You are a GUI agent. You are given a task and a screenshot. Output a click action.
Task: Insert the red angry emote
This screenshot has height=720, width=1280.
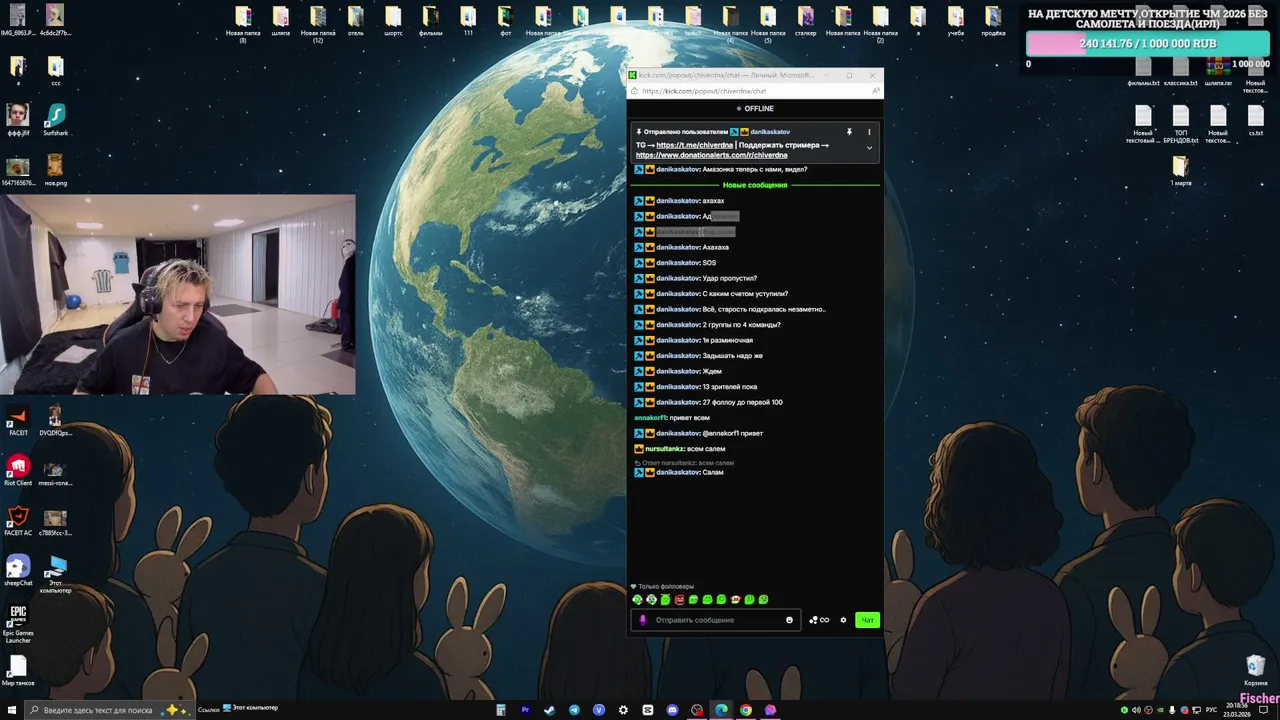679,600
